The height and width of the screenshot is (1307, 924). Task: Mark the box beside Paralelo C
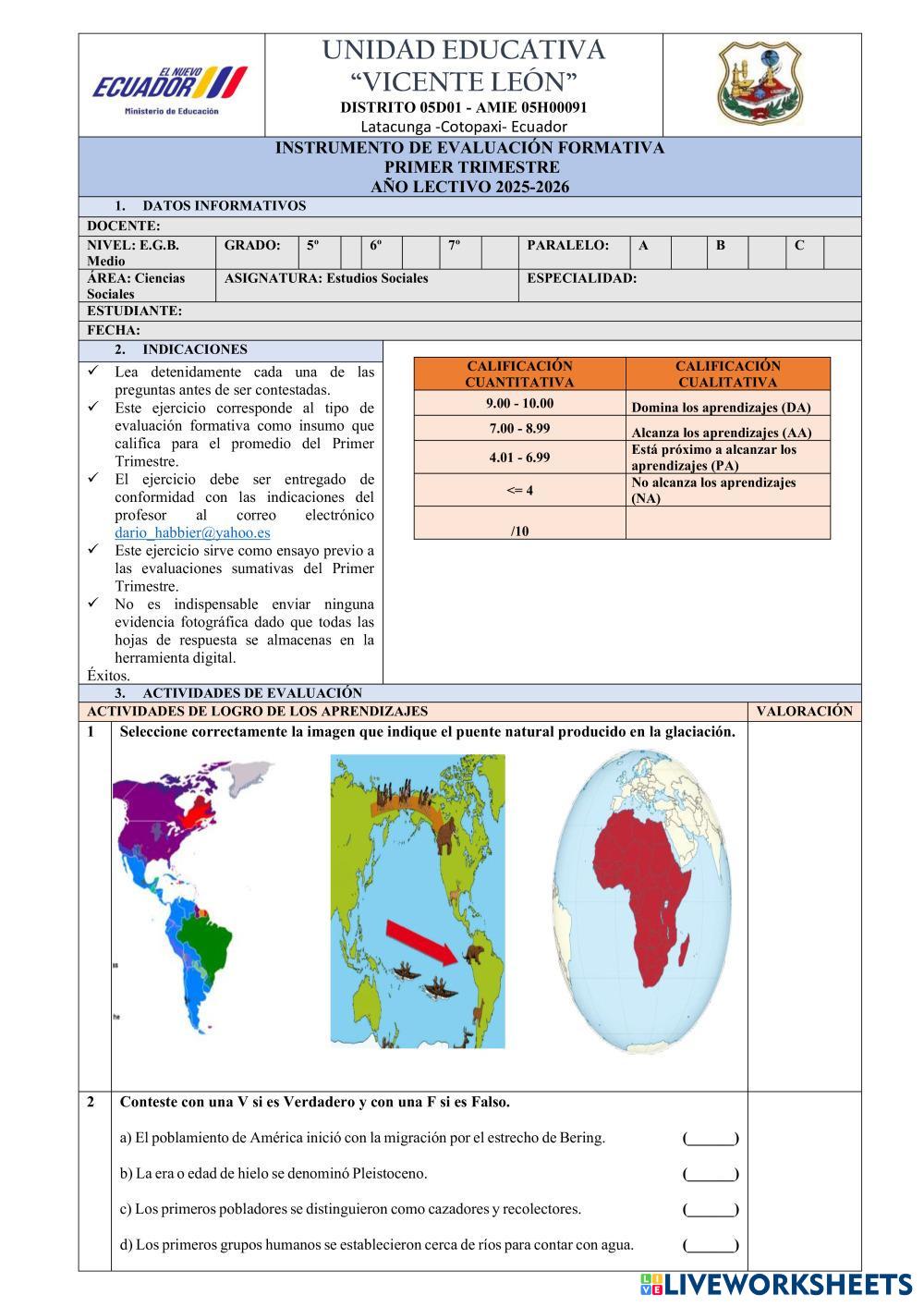click(841, 252)
